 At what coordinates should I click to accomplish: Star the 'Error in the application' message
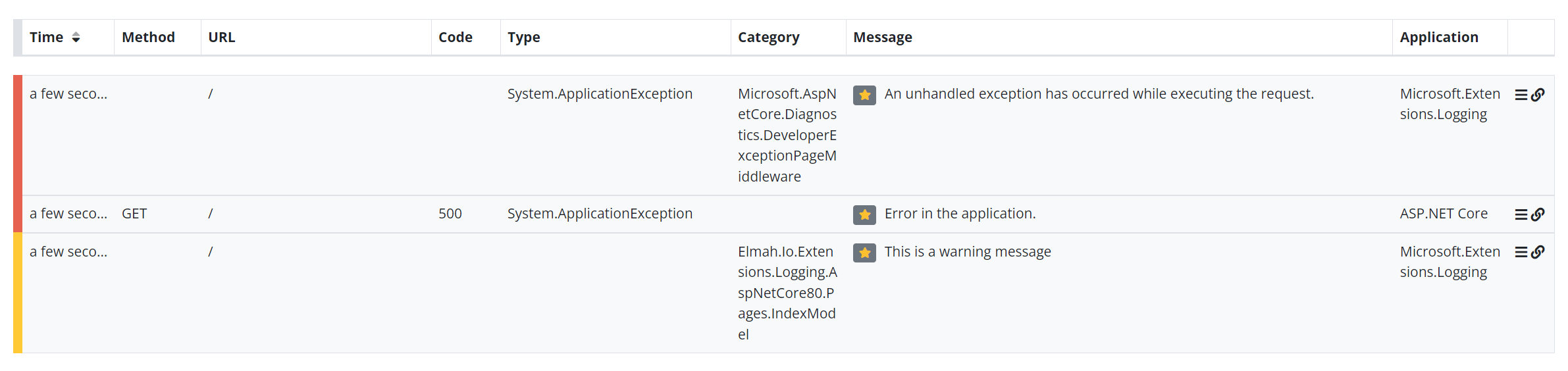[864, 215]
